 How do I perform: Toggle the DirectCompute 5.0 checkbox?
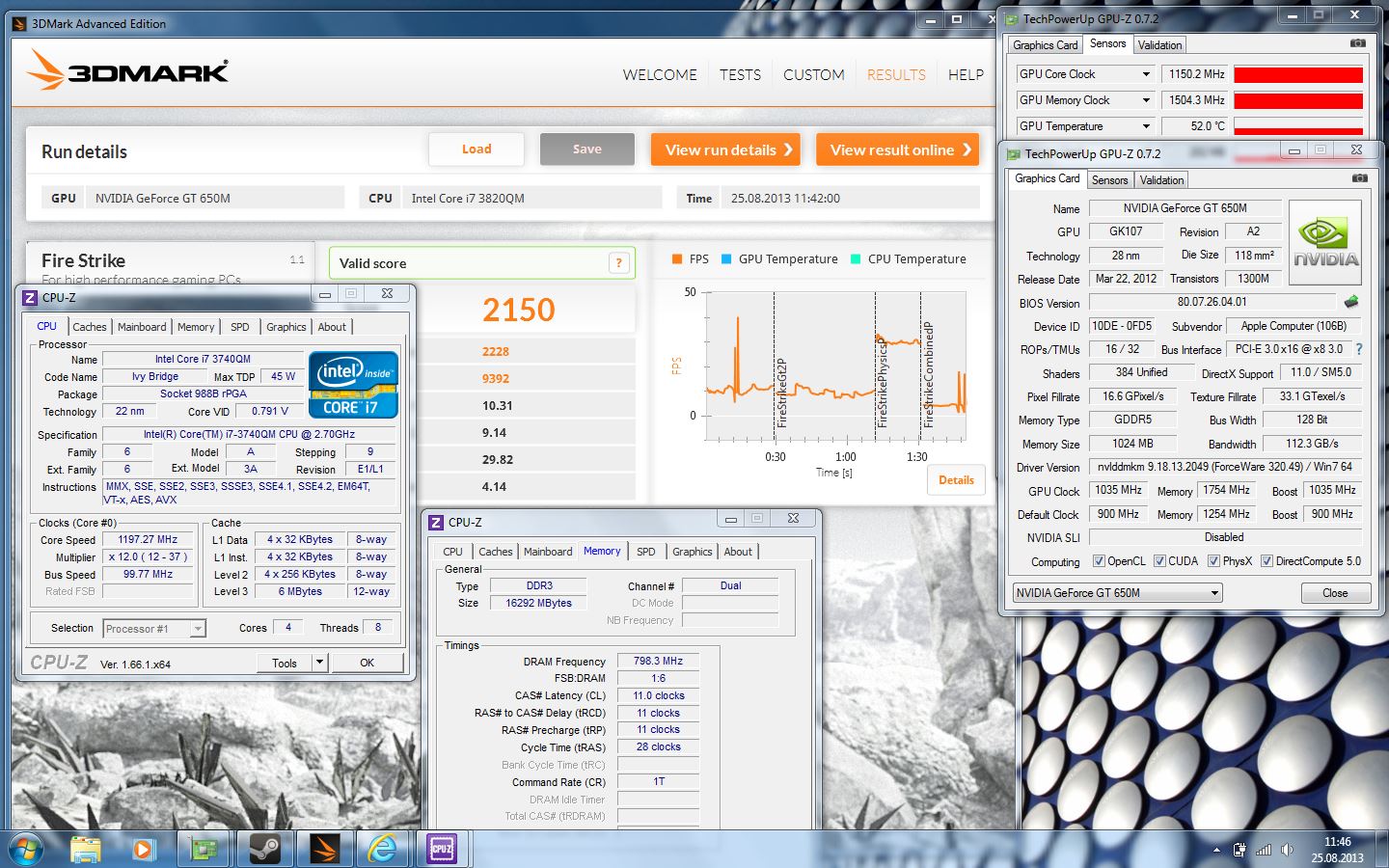pyautogui.click(x=1266, y=561)
